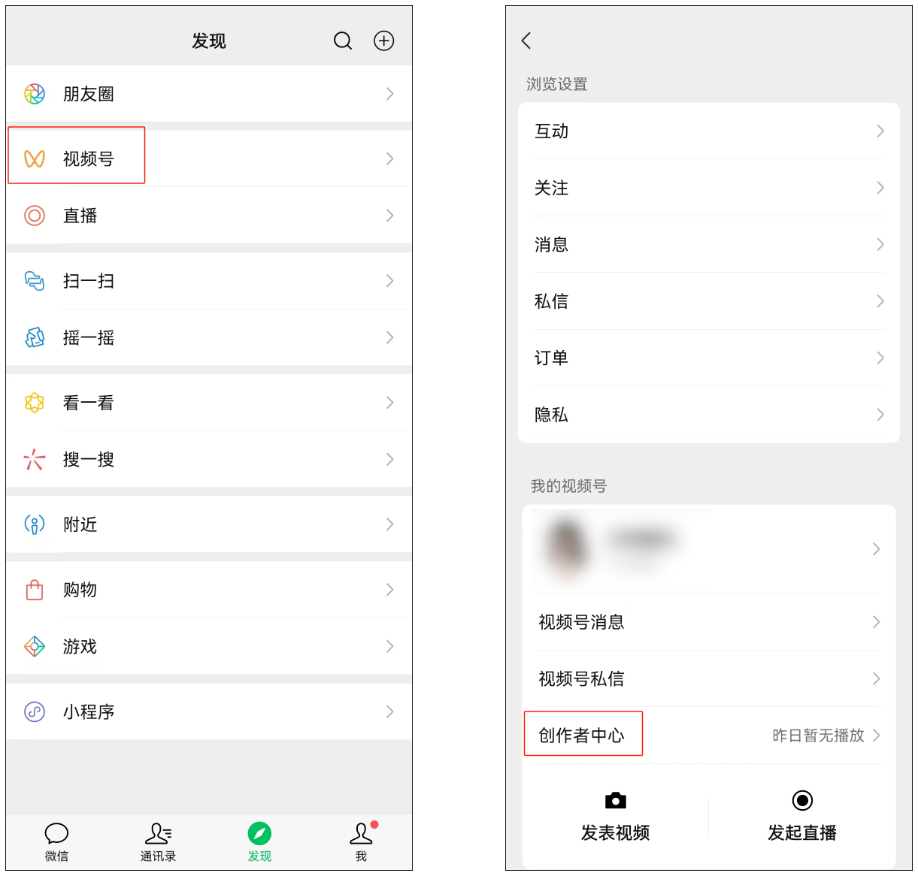This screenshot has width=918, height=877.
Task: Open search with the magnifier icon
Action: pyautogui.click(x=343, y=41)
